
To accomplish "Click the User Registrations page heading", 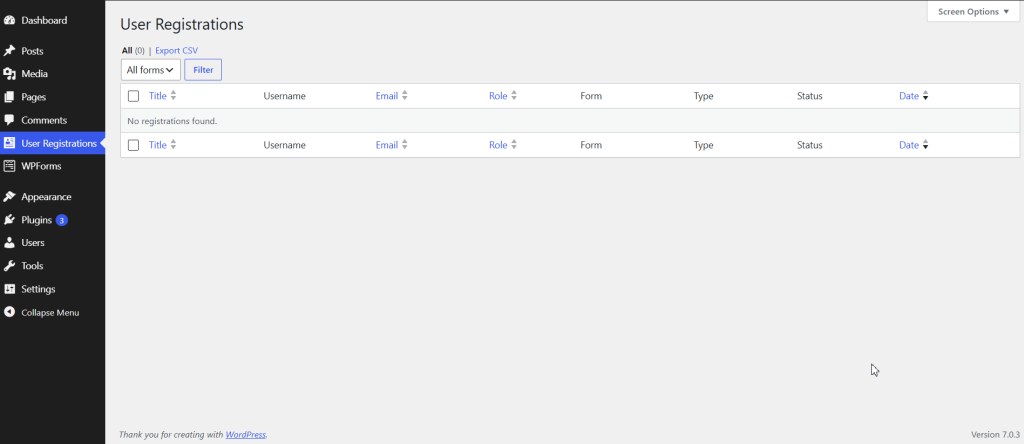I will (x=182, y=25).
